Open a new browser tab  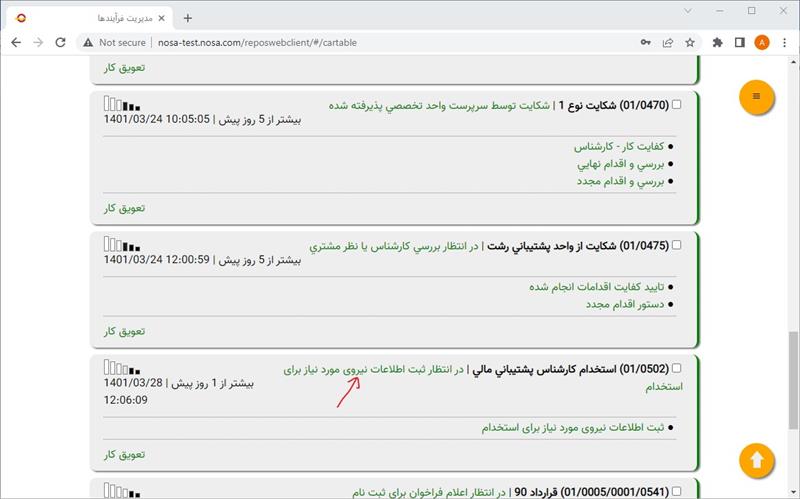188,17
